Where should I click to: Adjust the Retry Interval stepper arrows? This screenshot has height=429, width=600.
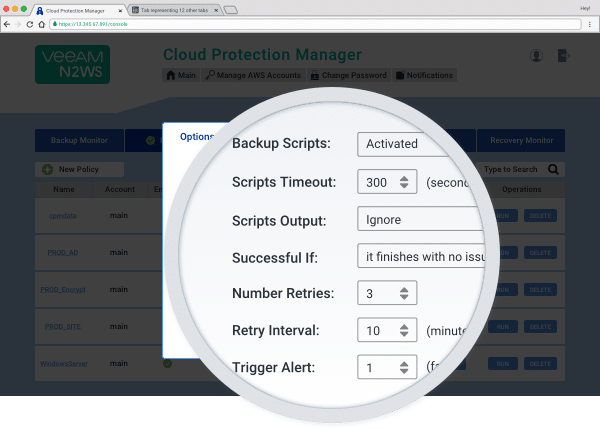click(x=404, y=330)
